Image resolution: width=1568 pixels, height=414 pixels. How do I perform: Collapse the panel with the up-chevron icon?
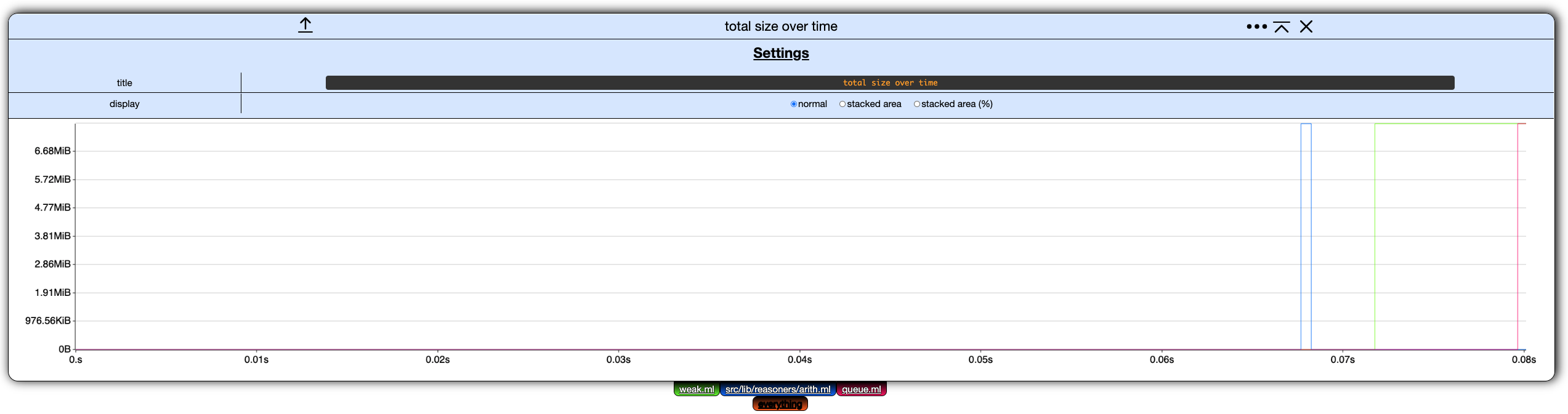pyautogui.click(x=1282, y=27)
